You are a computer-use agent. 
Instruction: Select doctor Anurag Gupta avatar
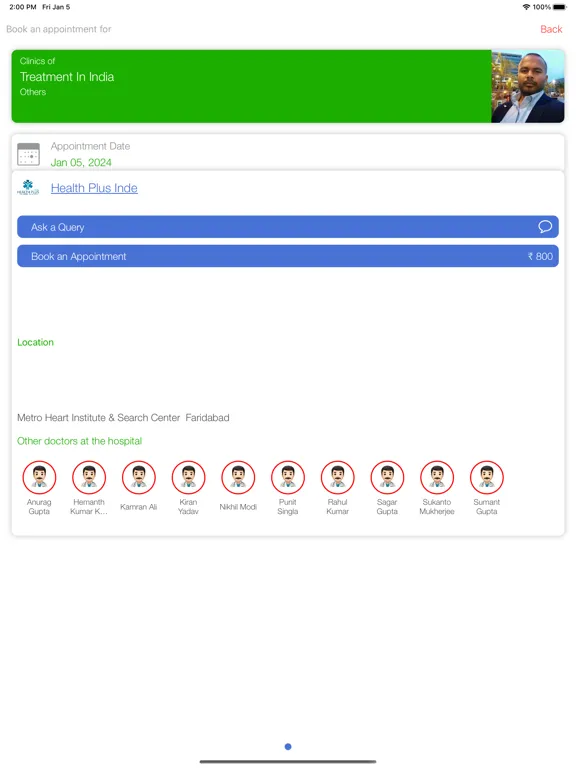click(x=39, y=477)
